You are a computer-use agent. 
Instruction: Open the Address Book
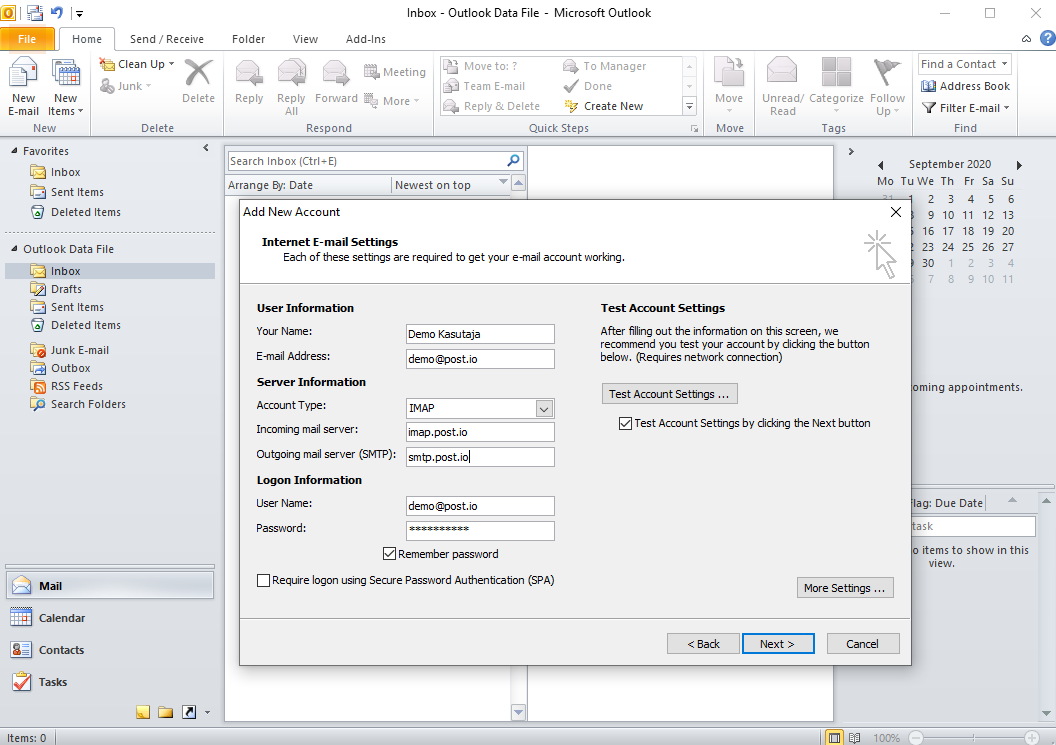(965, 86)
